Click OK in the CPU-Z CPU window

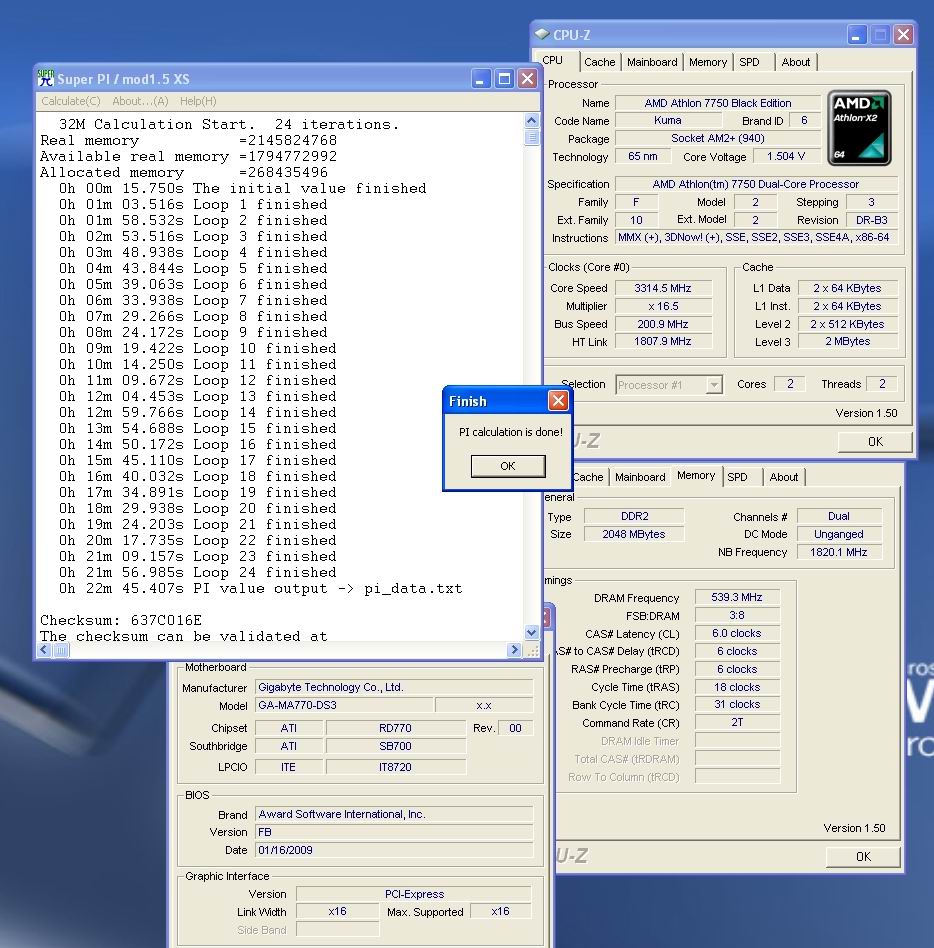click(x=875, y=441)
